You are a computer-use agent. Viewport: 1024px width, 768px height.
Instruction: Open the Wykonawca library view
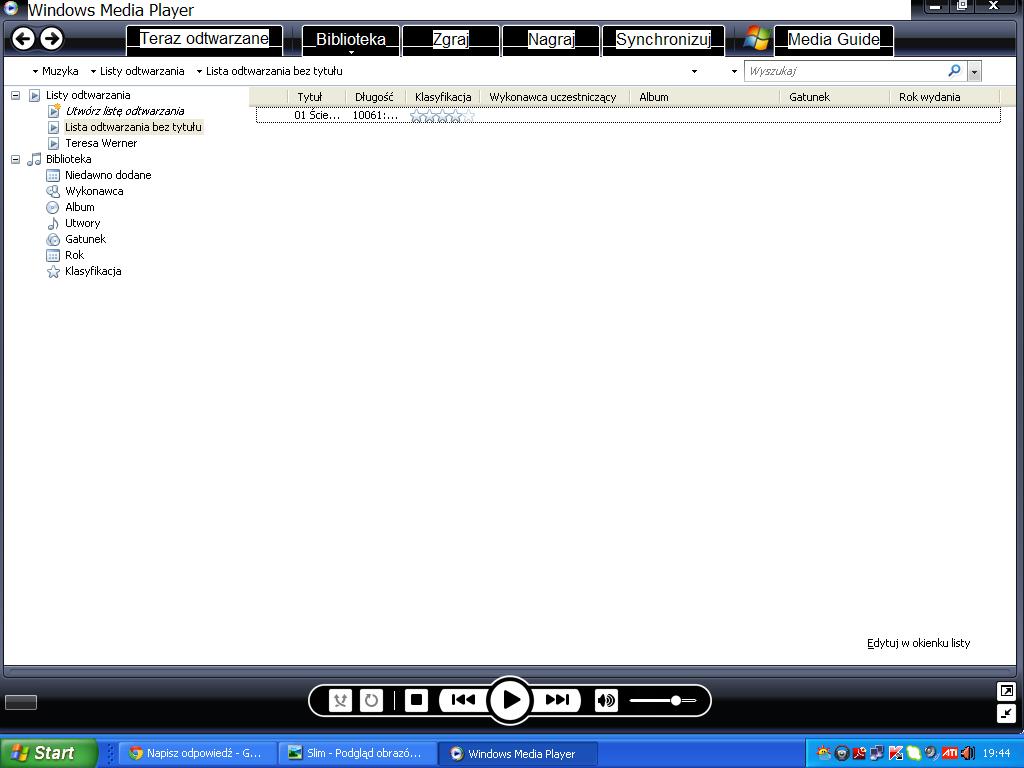pyautogui.click(x=94, y=191)
